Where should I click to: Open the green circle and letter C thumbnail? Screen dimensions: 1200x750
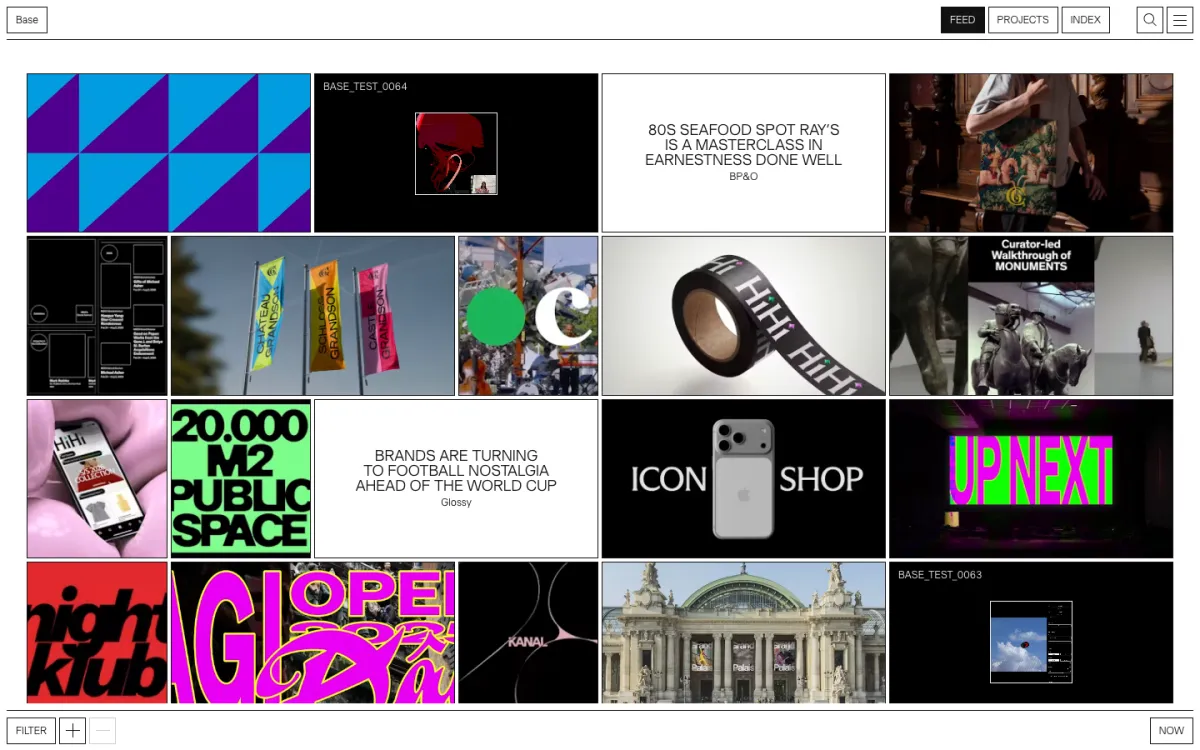pyautogui.click(x=528, y=316)
